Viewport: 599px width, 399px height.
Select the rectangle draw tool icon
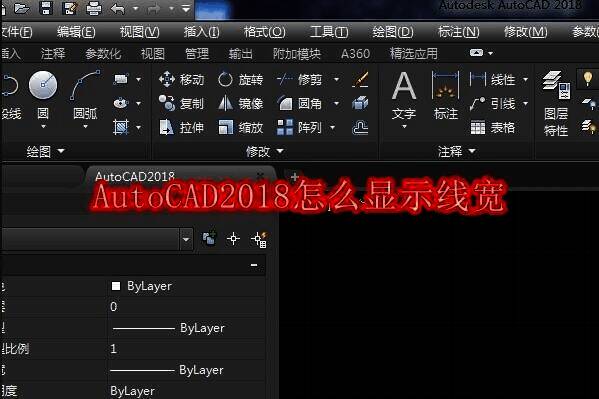click(121, 79)
